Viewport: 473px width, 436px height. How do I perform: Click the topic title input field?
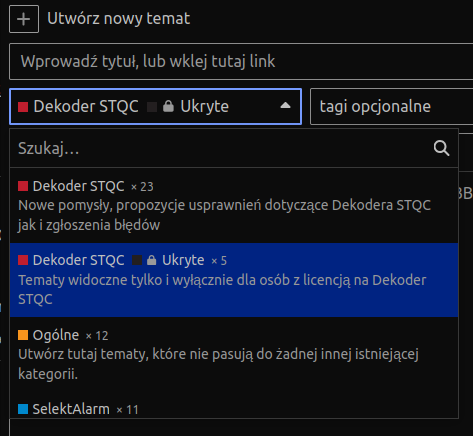241,61
